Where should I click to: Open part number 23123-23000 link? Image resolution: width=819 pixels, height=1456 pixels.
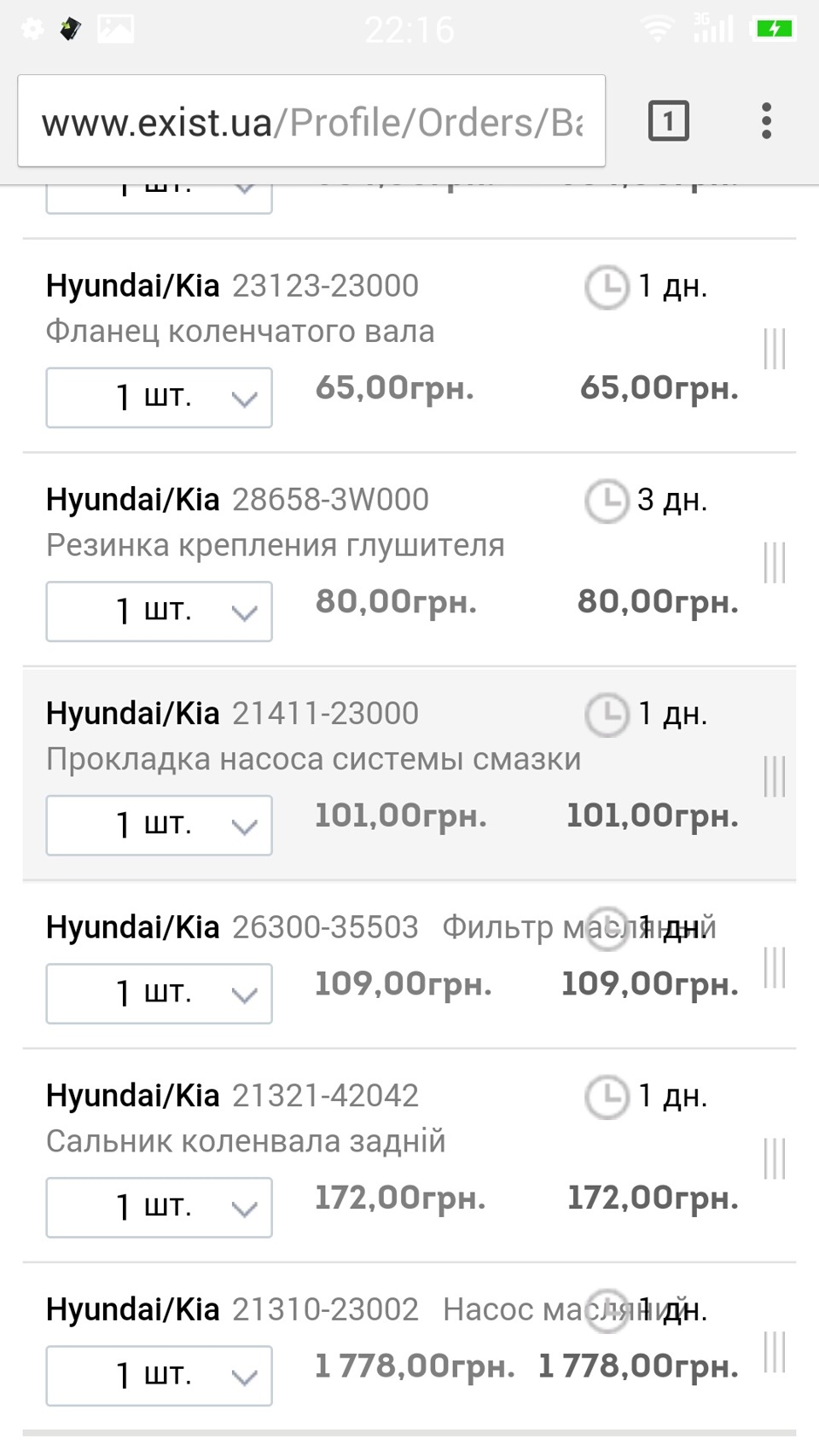point(325,287)
